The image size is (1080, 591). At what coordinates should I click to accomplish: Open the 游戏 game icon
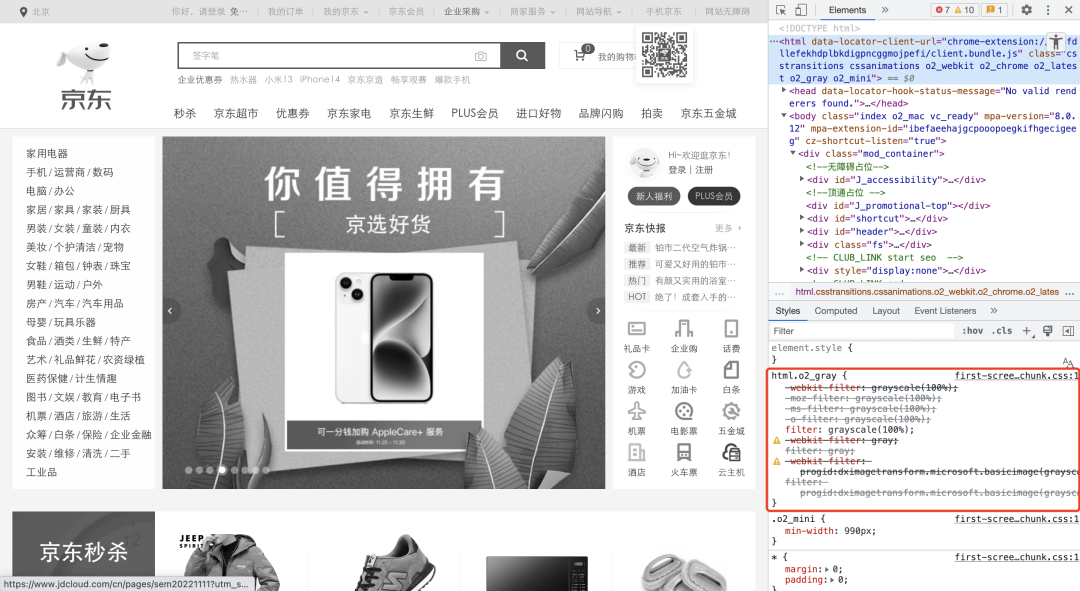coord(636,370)
